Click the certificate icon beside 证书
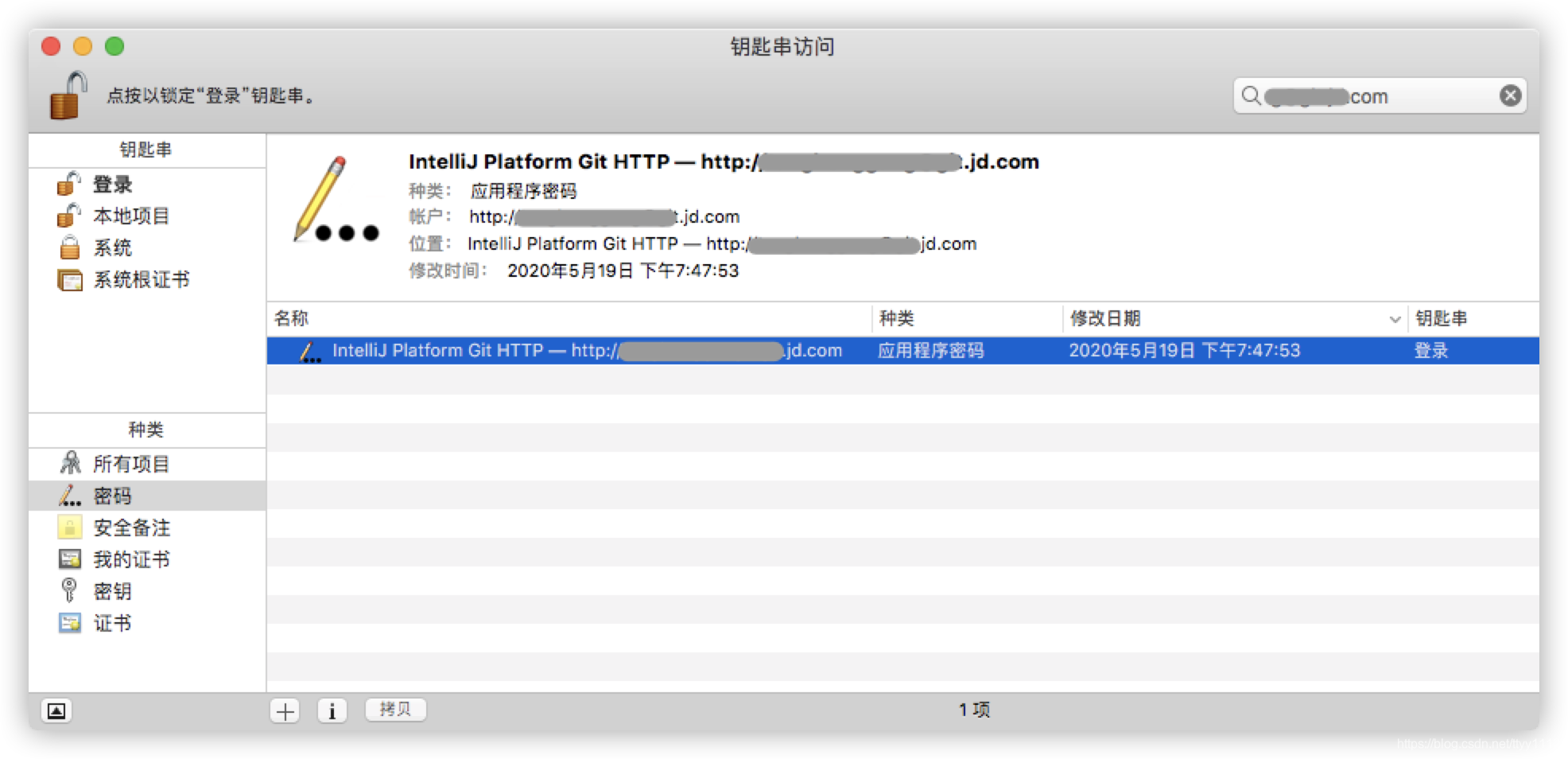 click(x=70, y=623)
